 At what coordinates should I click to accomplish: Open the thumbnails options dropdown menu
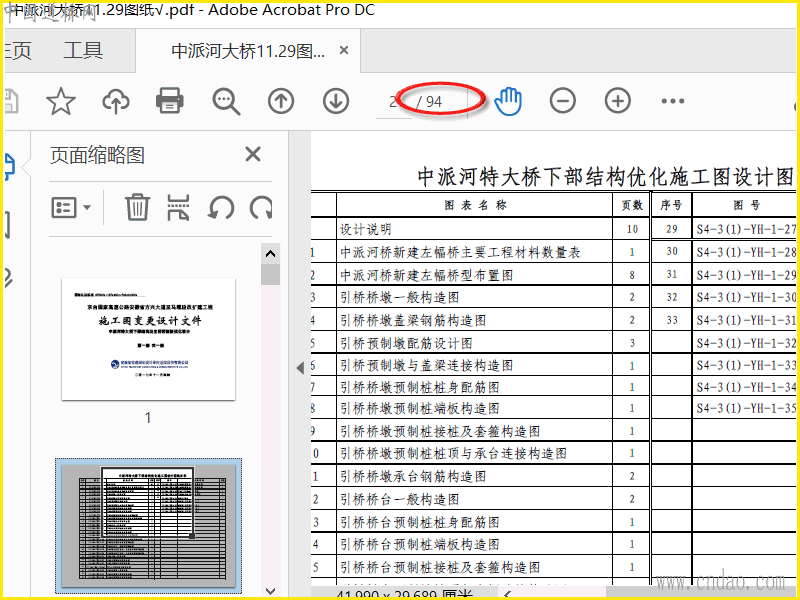tap(71, 208)
